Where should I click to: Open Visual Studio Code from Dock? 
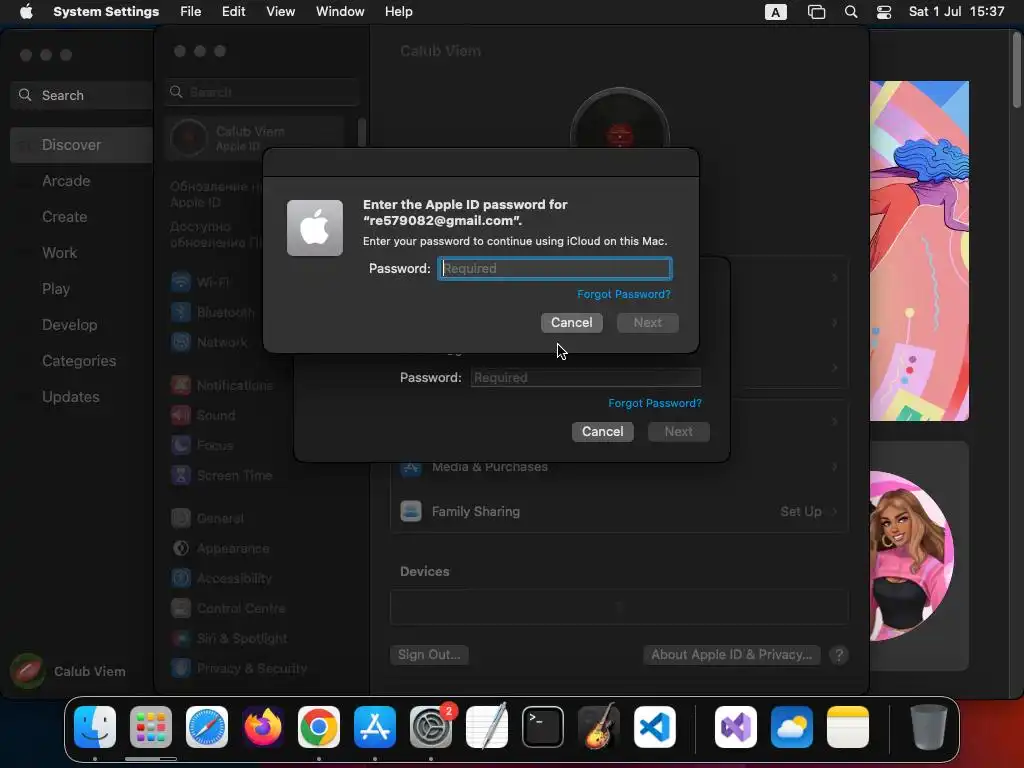tap(655, 727)
